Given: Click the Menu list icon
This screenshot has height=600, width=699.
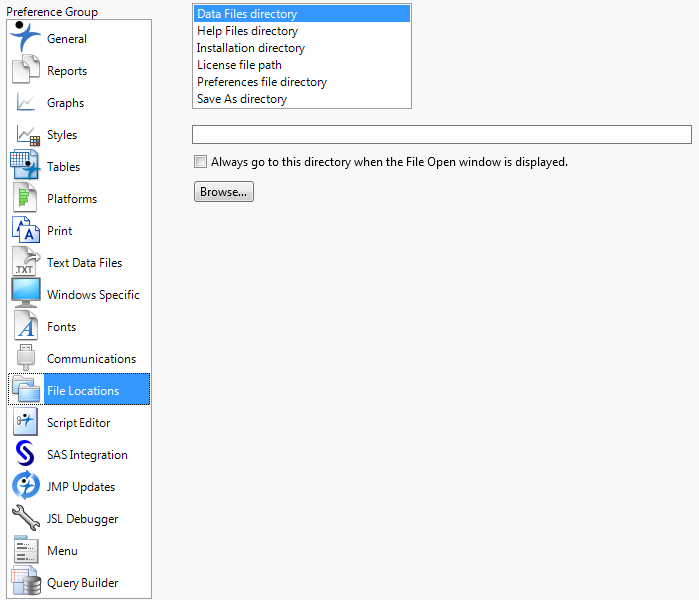Looking at the screenshot, I should click(x=26, y=549).
